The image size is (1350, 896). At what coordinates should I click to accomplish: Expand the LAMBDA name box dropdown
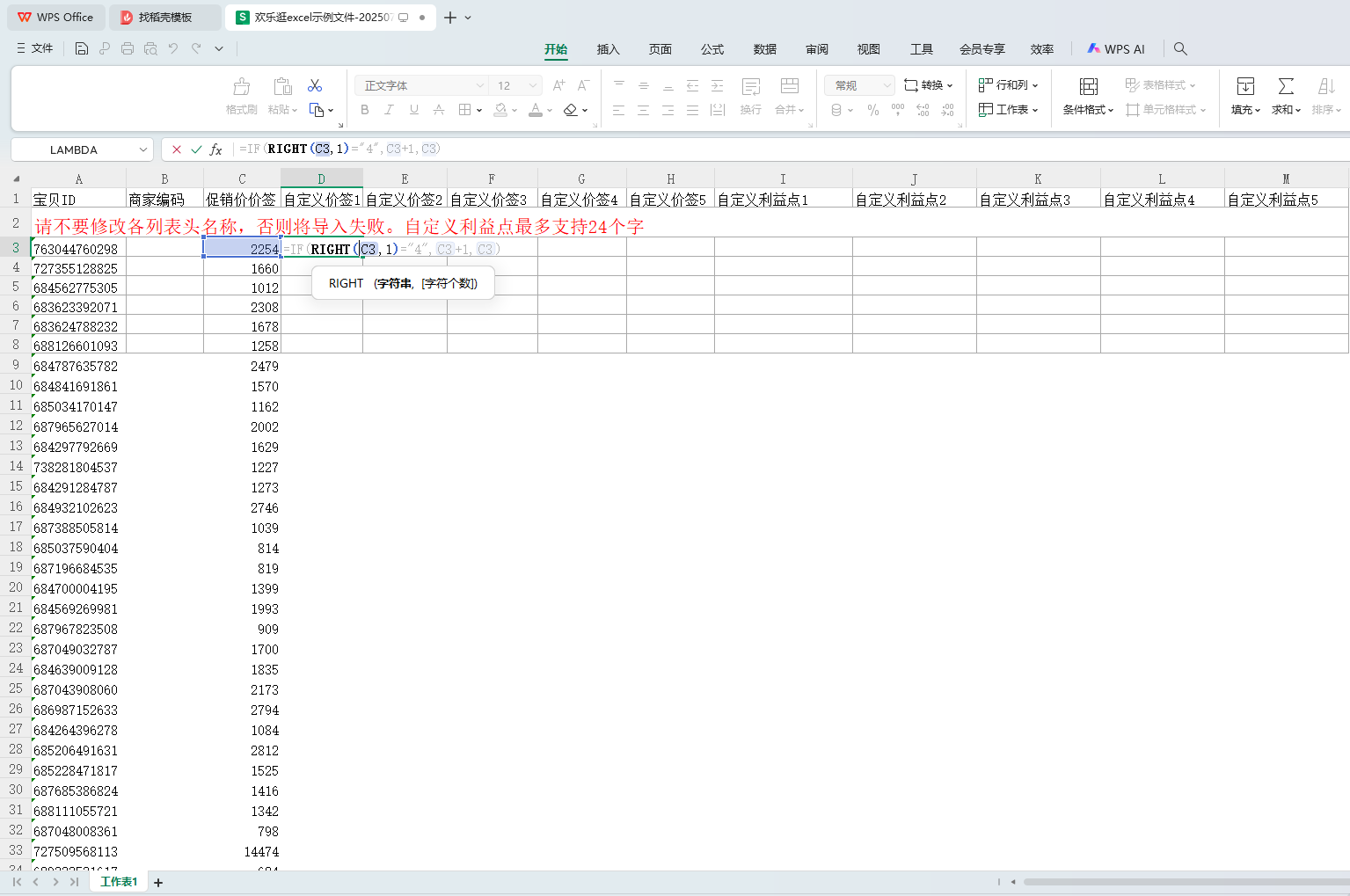click(143, 150)
